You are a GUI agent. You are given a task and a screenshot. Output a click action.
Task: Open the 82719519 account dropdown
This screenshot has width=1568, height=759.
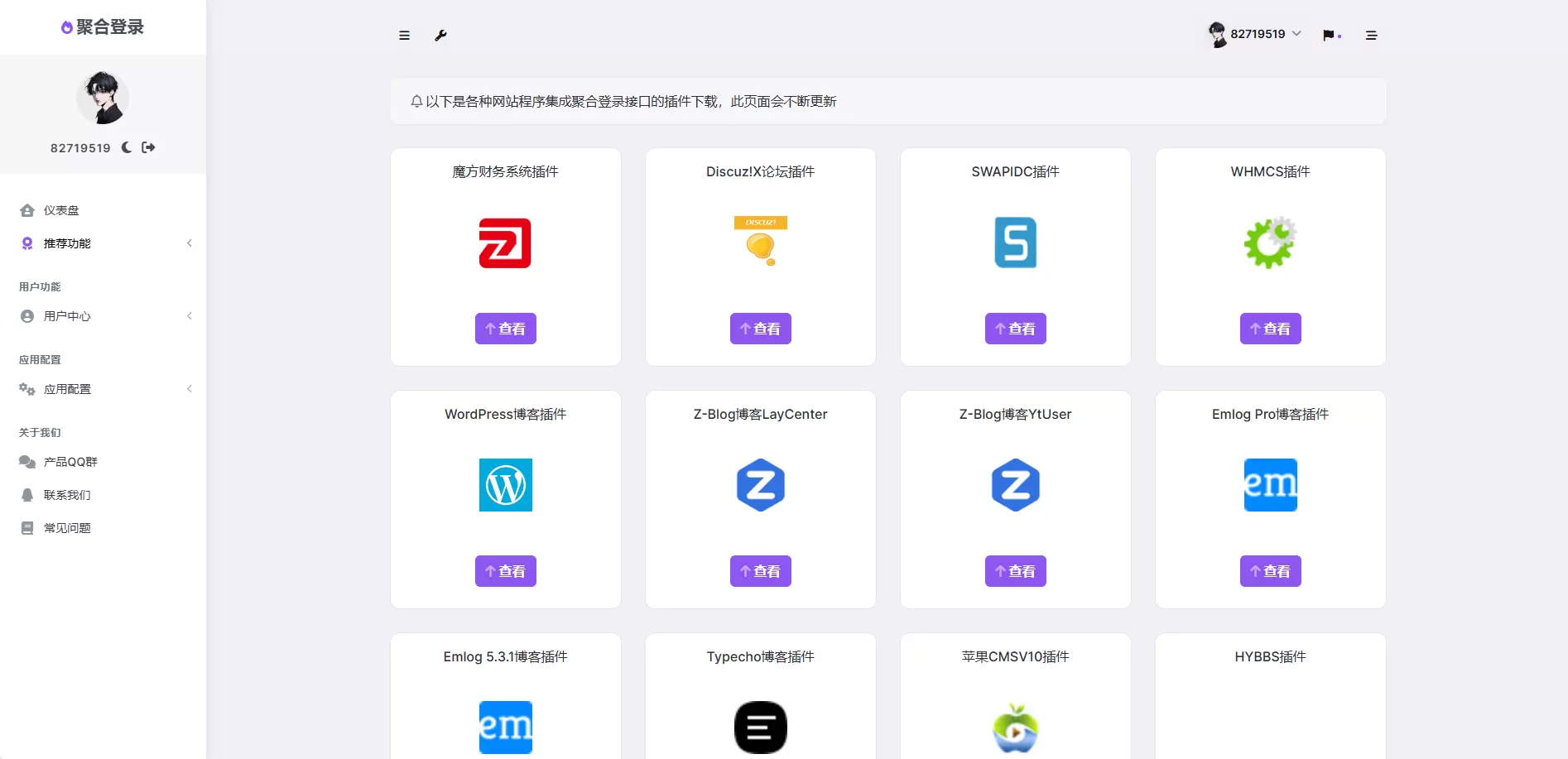tap(1254, 34)
